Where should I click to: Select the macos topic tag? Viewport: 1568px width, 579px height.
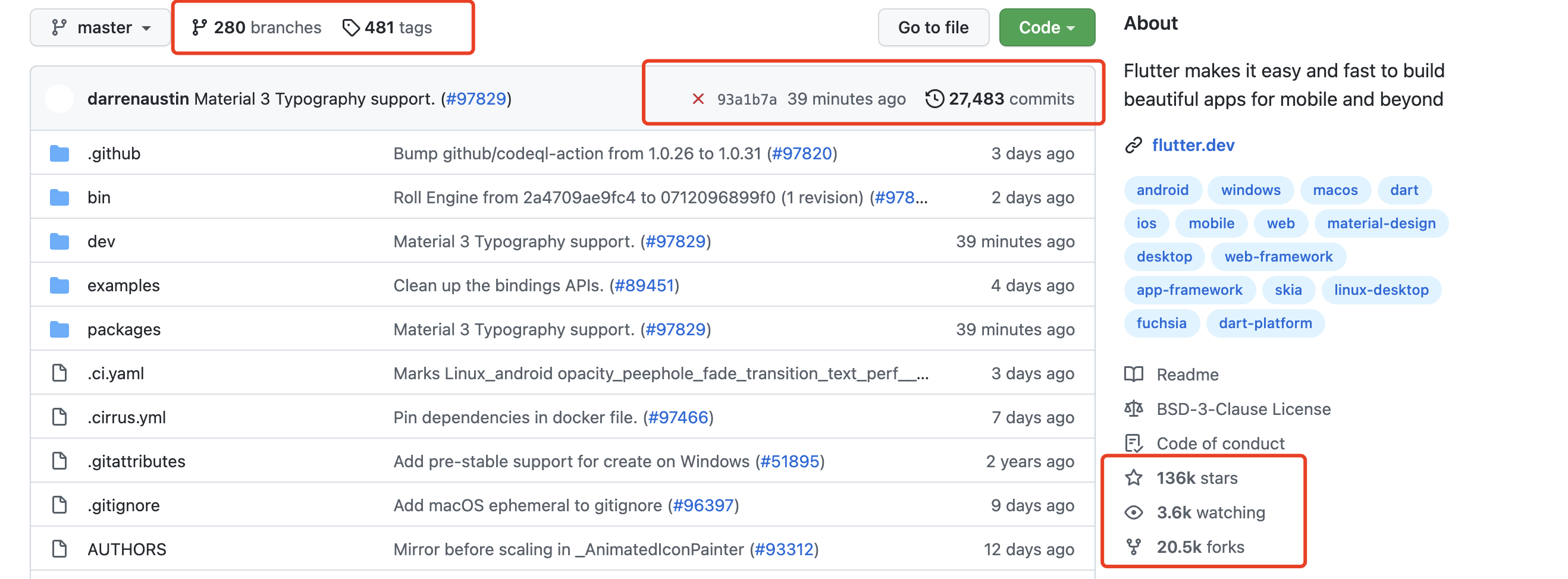pos(1335,190)
